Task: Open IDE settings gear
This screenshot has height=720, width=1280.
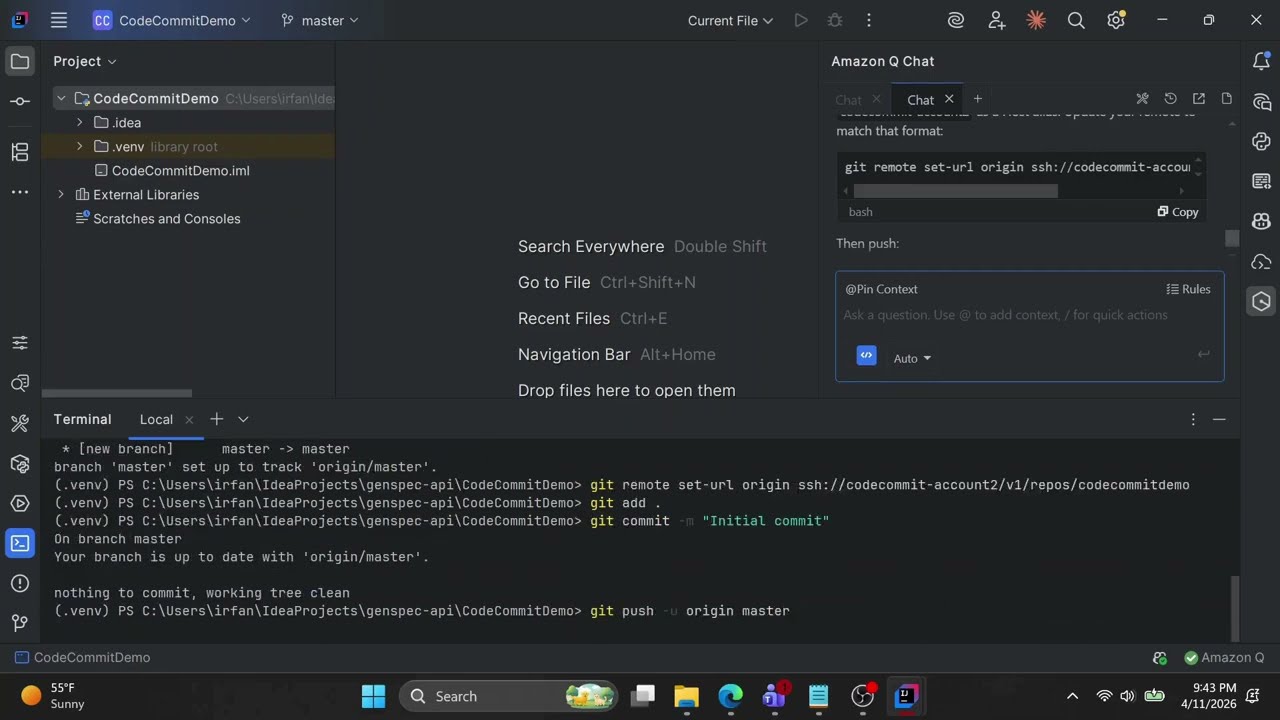Action: (1116, 20)
